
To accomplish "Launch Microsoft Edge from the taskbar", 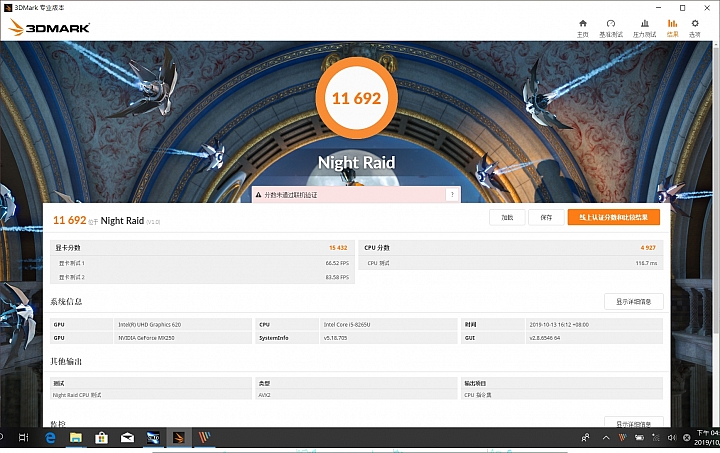I will click(50, 438).
